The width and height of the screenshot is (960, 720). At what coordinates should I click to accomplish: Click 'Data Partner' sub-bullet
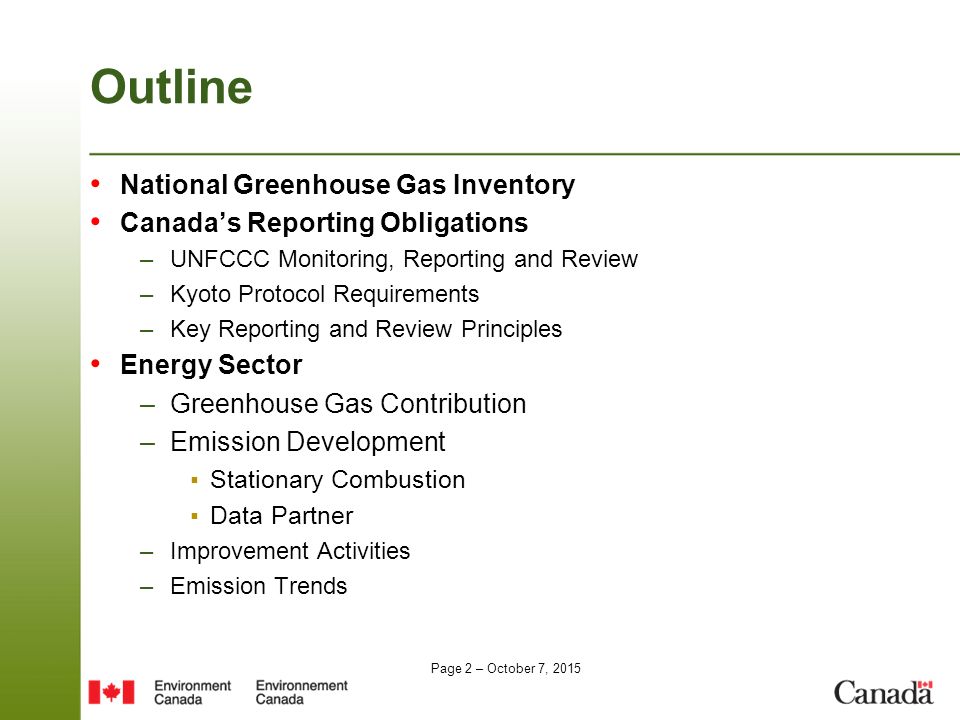pos(282,516)
